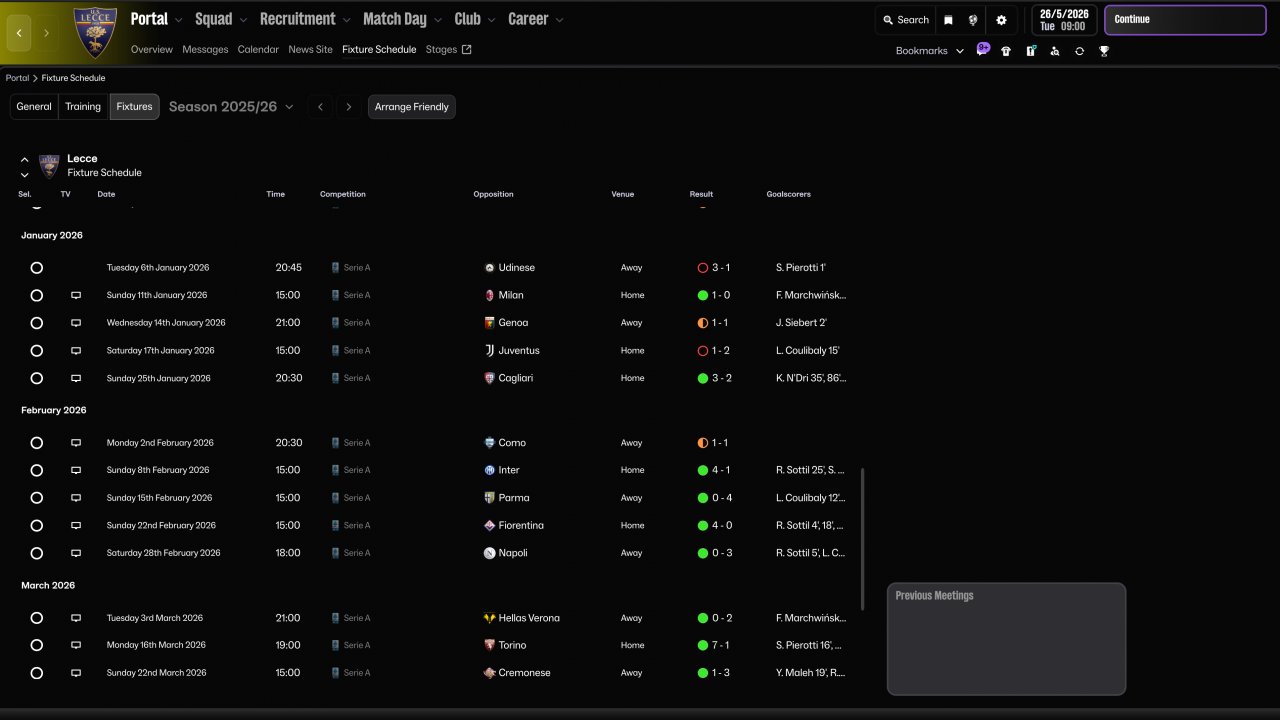Click the TV icon for the Milan fixture
The image size is (1280, 720).
[x=75, y=295]
